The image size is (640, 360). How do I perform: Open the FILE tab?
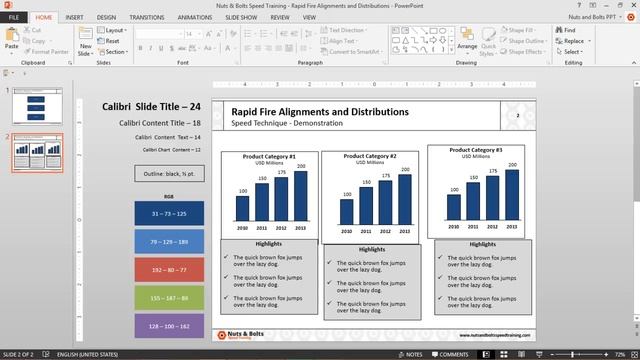coord(14,17)
